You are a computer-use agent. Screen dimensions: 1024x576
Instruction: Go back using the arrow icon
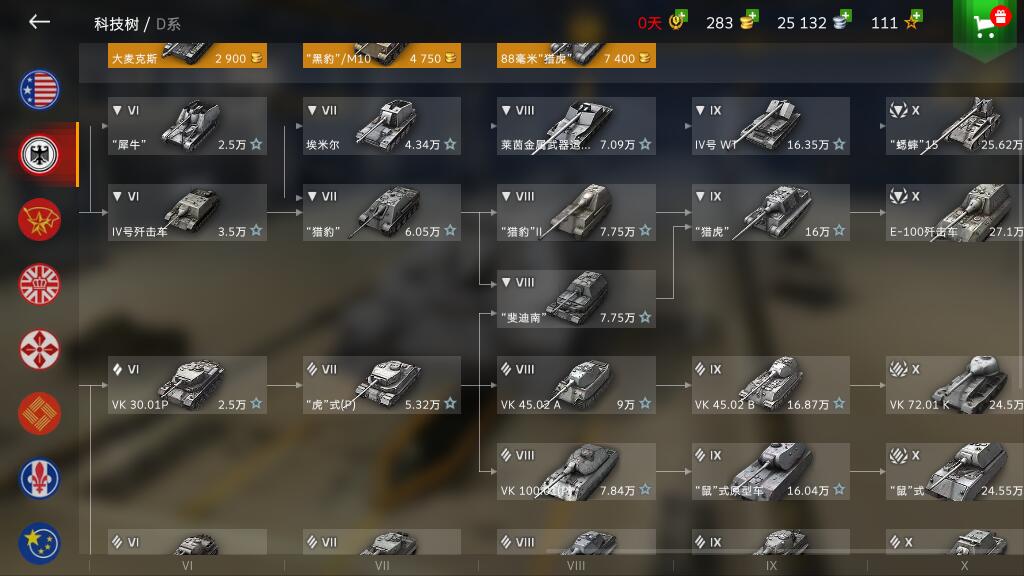point(39,22)
